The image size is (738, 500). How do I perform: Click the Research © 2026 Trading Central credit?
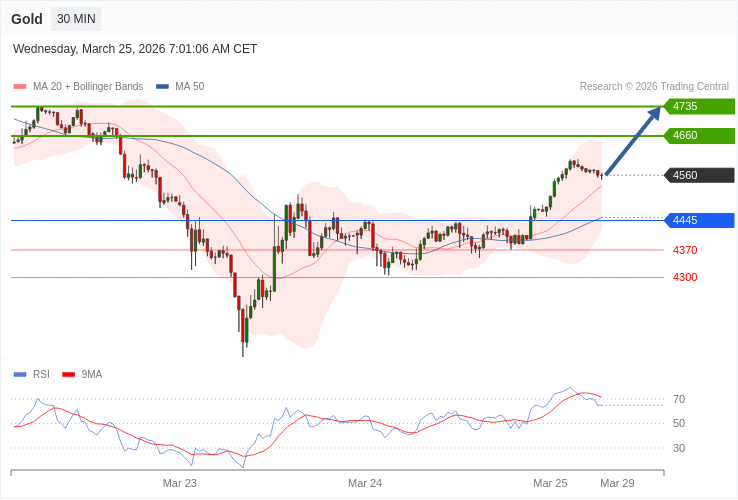pos(654,87)
